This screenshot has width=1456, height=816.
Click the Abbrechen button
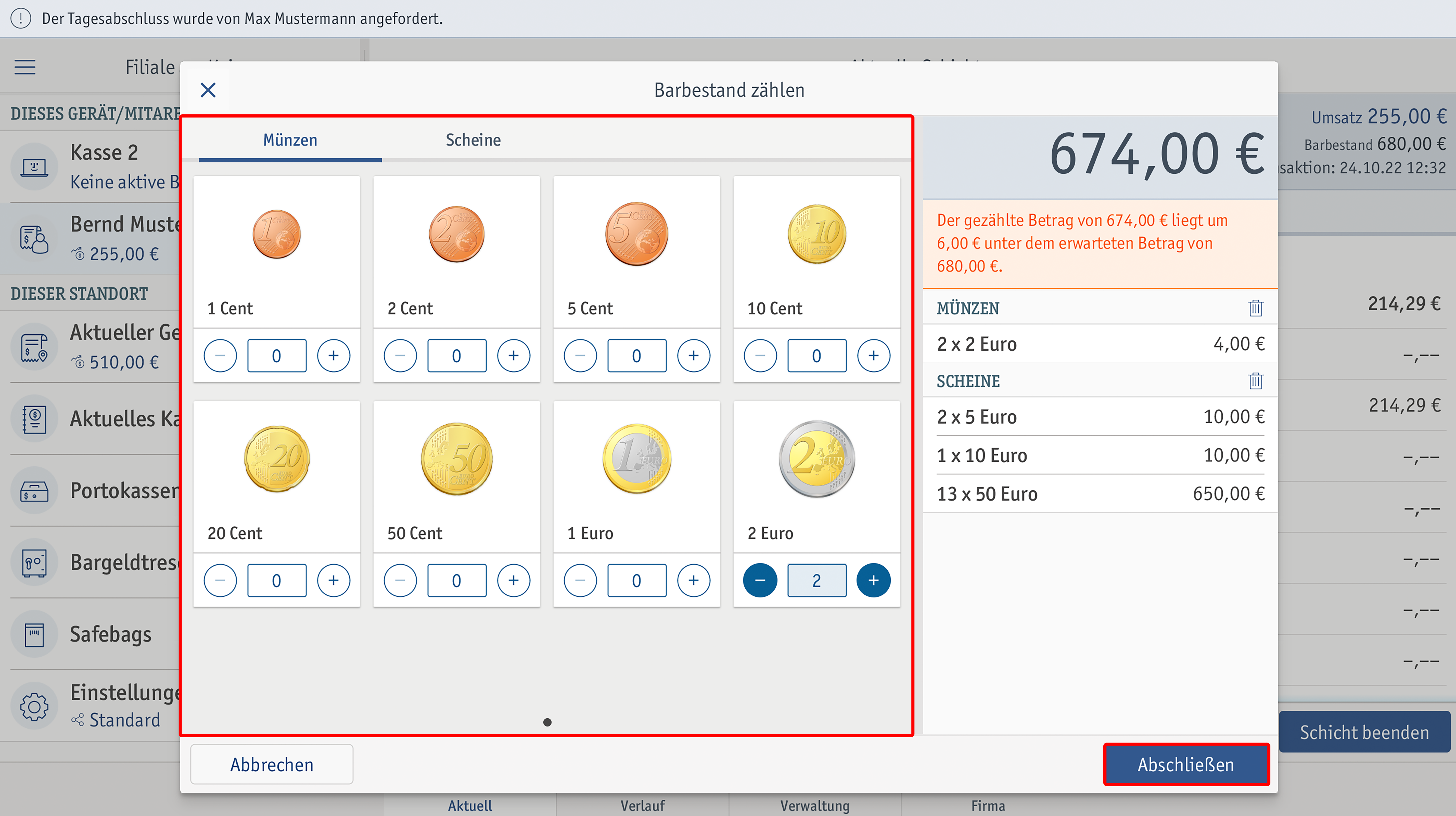(271, 765)
